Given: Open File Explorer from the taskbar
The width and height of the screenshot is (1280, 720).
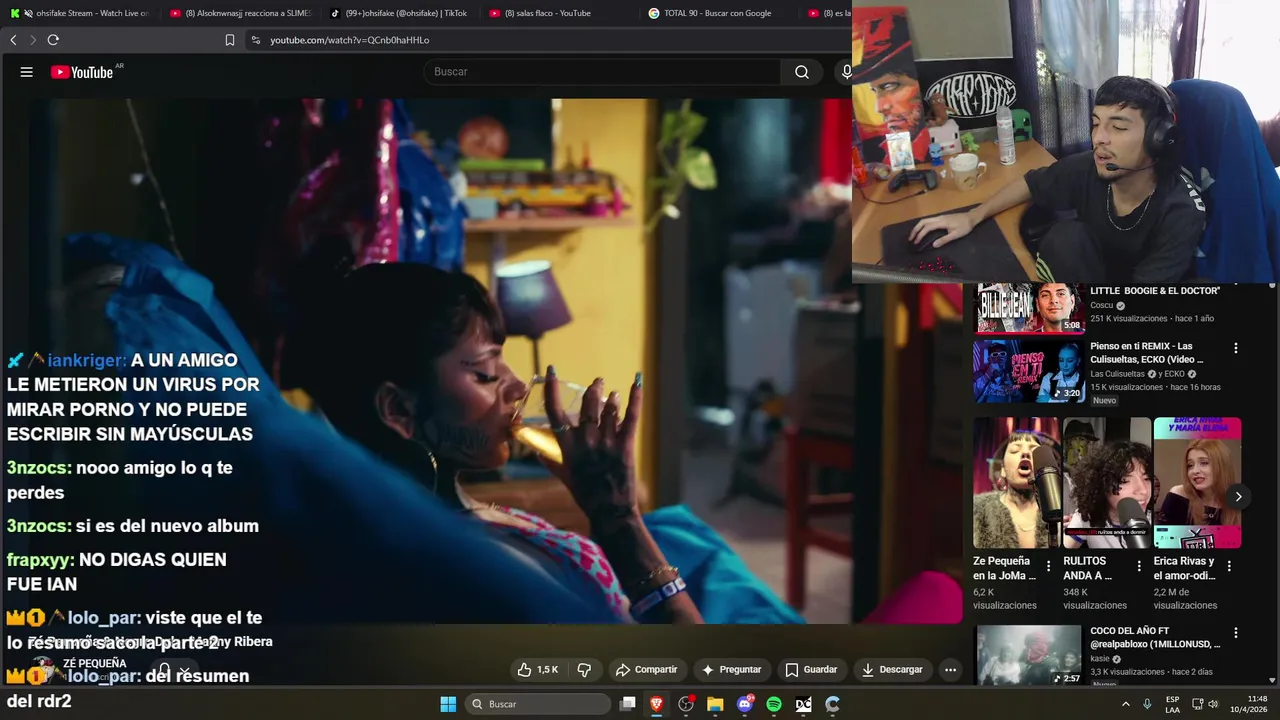Looking at the screenshot, I should 715,704.
